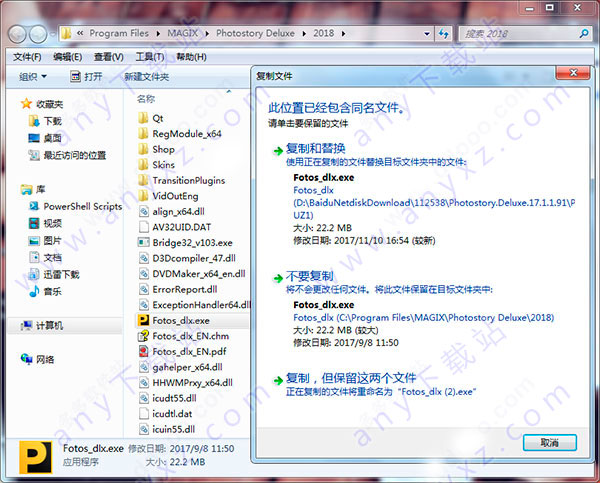The width and height of the screenshot is (600, 483).
Task: Open the 查看(V) menu
Action: pos(109,57)
